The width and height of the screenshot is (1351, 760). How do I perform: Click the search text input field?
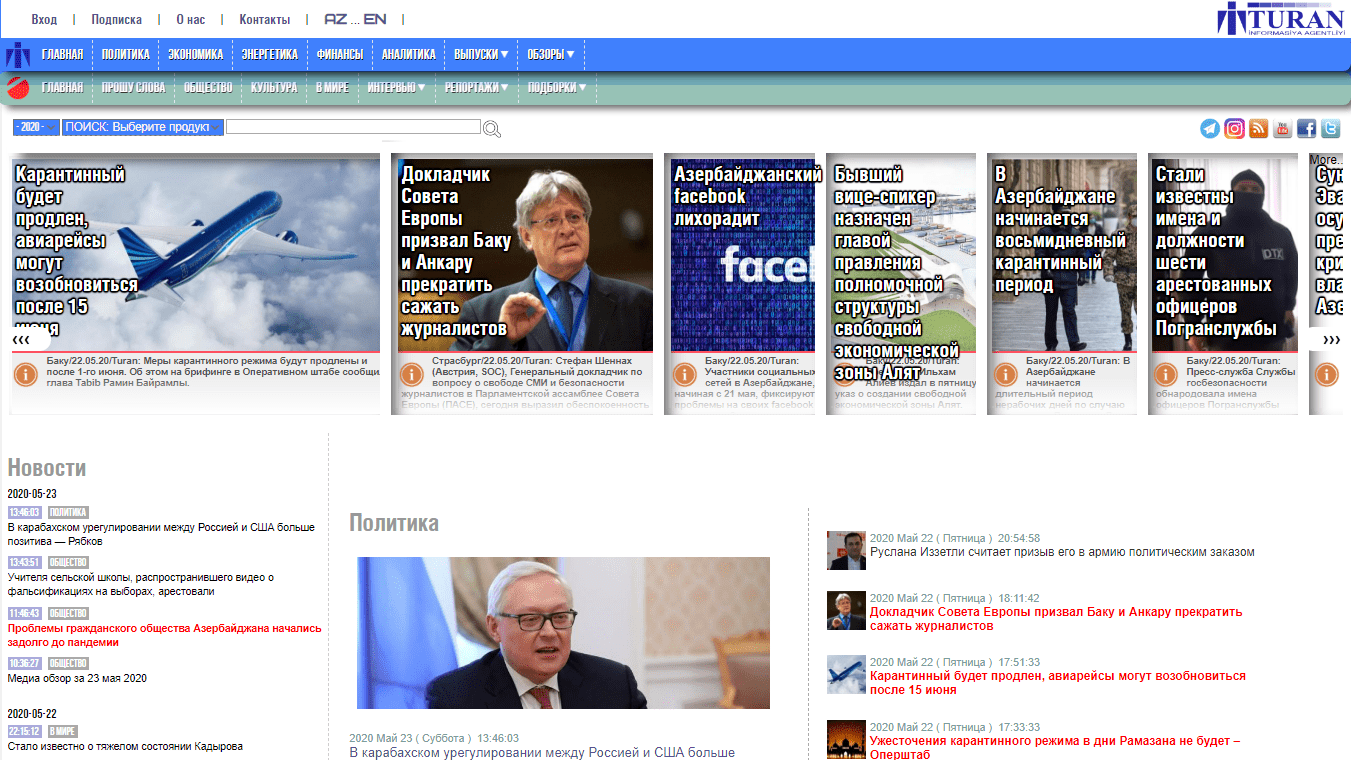point(353,127)
